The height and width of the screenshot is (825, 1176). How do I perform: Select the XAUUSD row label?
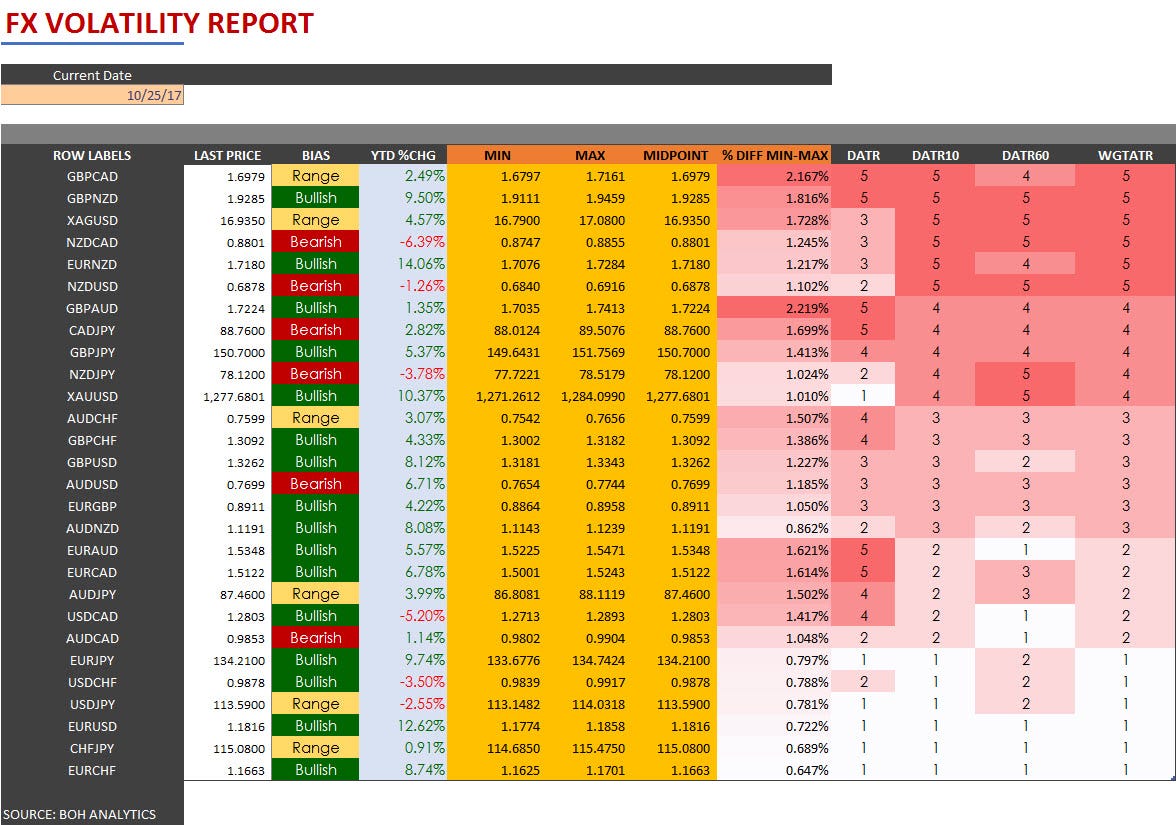[x=92, y=397]
